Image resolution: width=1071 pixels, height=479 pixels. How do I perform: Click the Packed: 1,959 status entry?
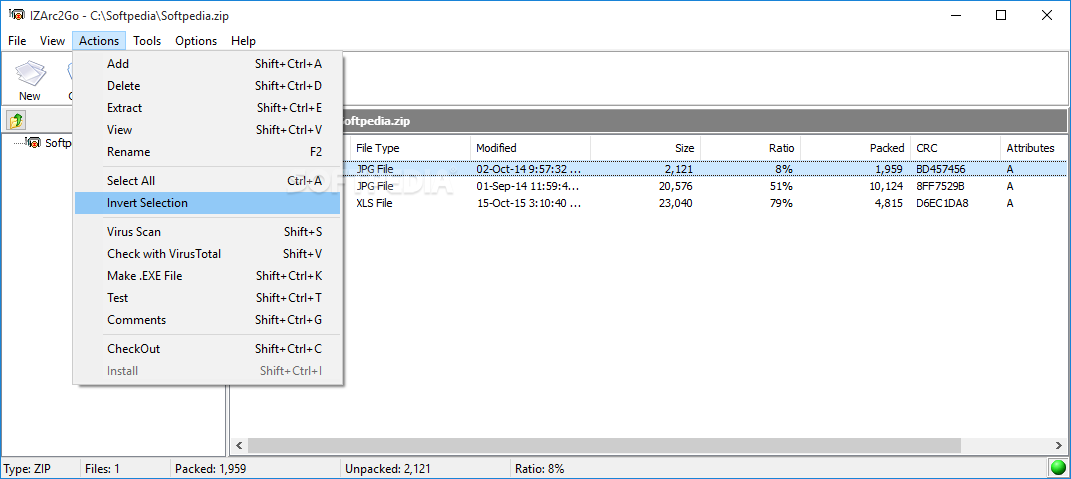210,469
